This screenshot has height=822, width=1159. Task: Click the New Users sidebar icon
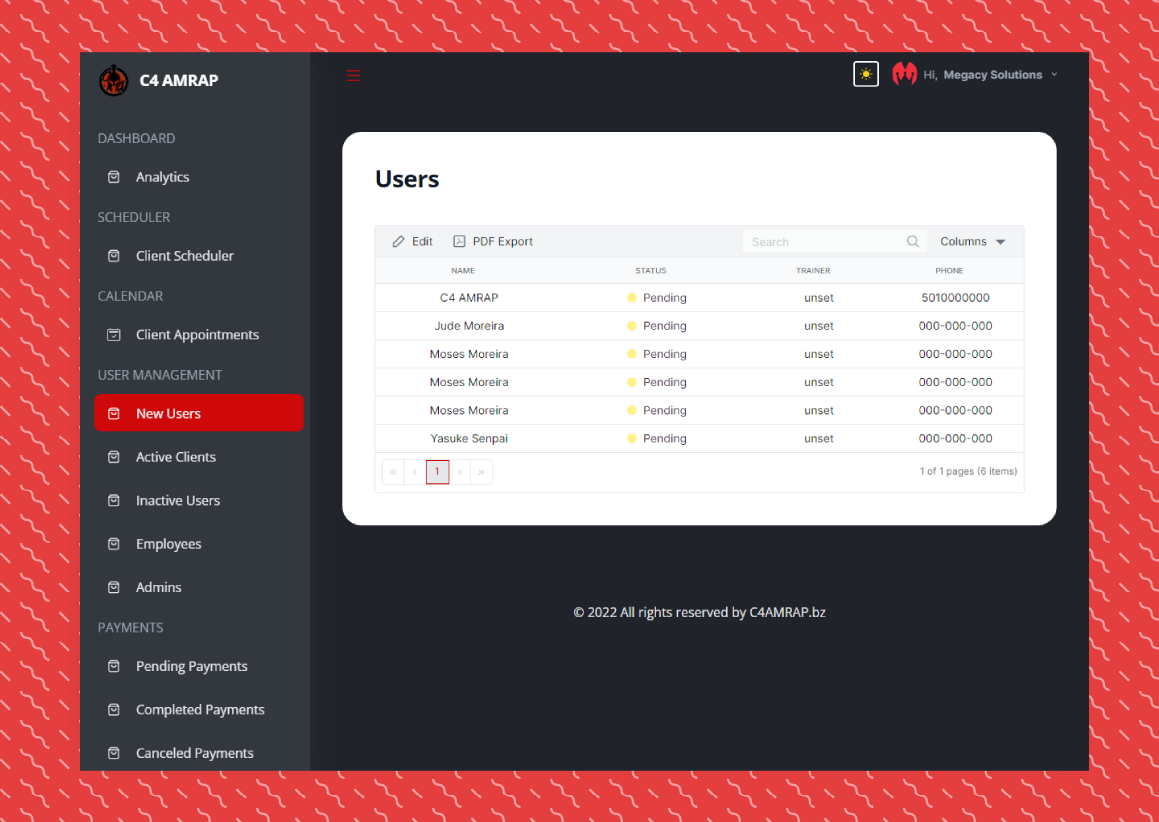tap(114, 413)
